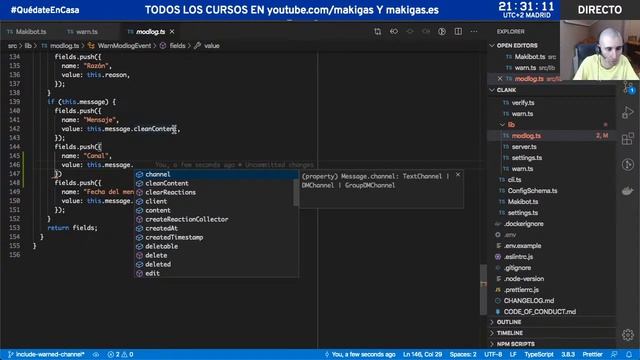This screenshot has width=640, height=360.
Task: Click the fields breadcrumb segment
Action: (177, 46)
